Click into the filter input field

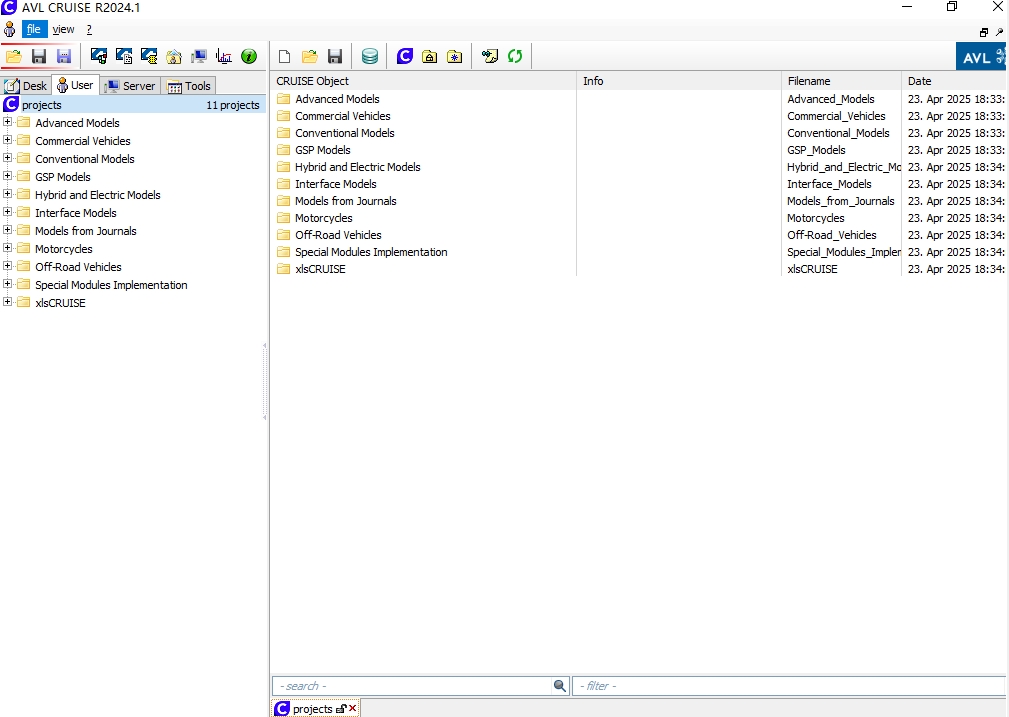click(788, 686)
